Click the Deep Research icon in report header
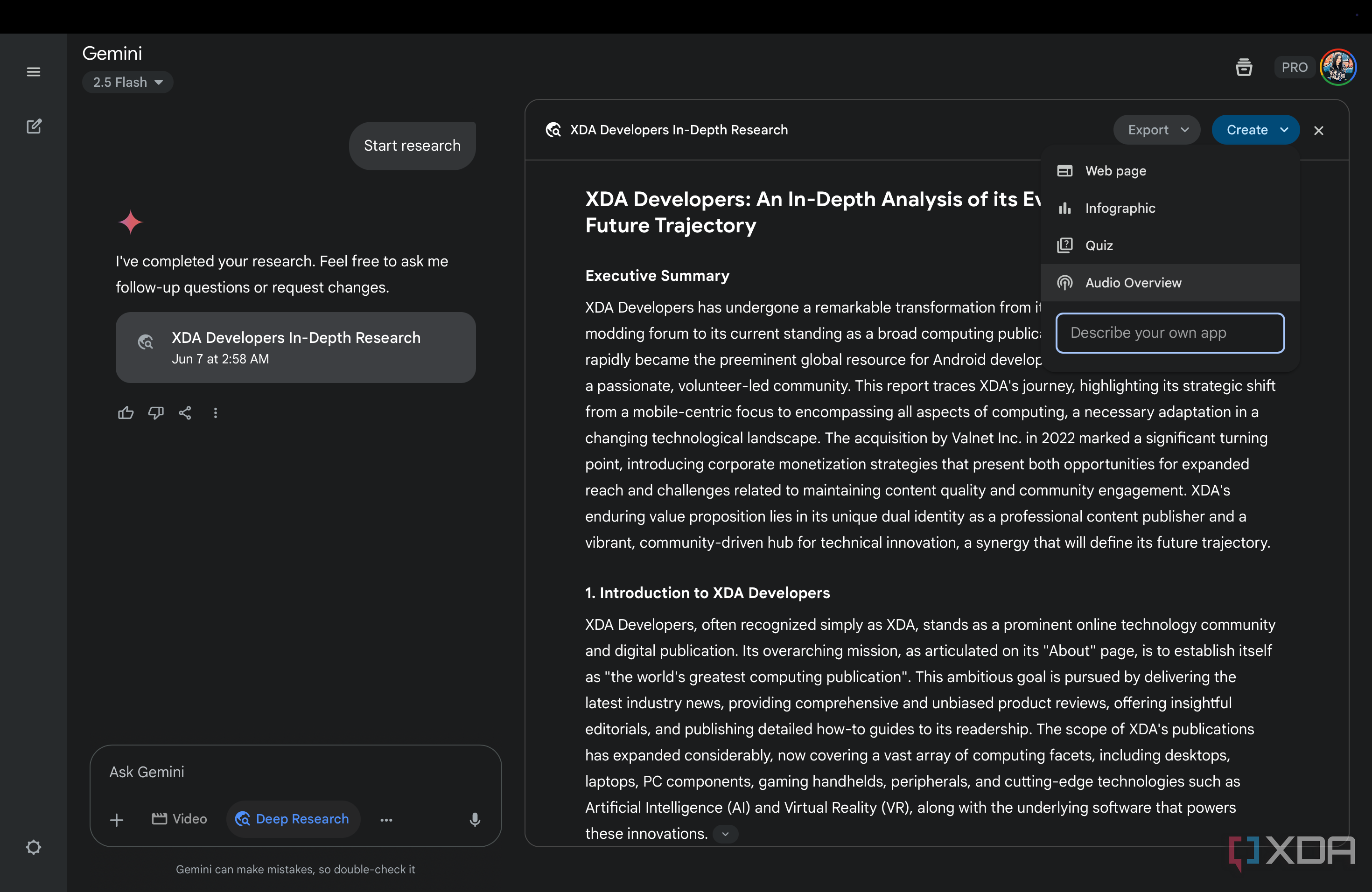The image size is (1372, 892). (x=553, y=130)
